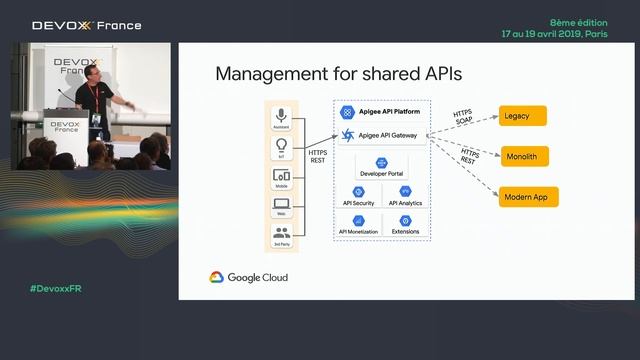Click the 'Extensions' label
640x360 pixels.
click(405, 231)
